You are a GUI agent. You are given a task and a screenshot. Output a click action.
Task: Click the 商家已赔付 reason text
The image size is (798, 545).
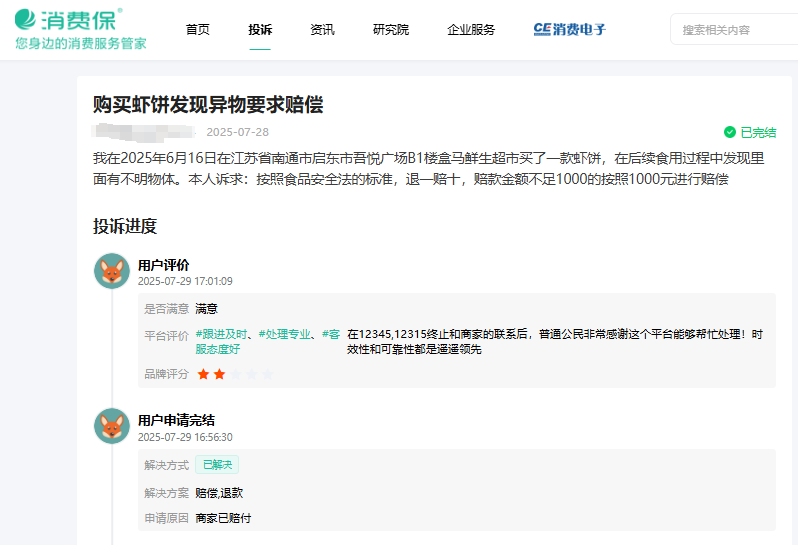pyautogui.click(x=223, y=518)
